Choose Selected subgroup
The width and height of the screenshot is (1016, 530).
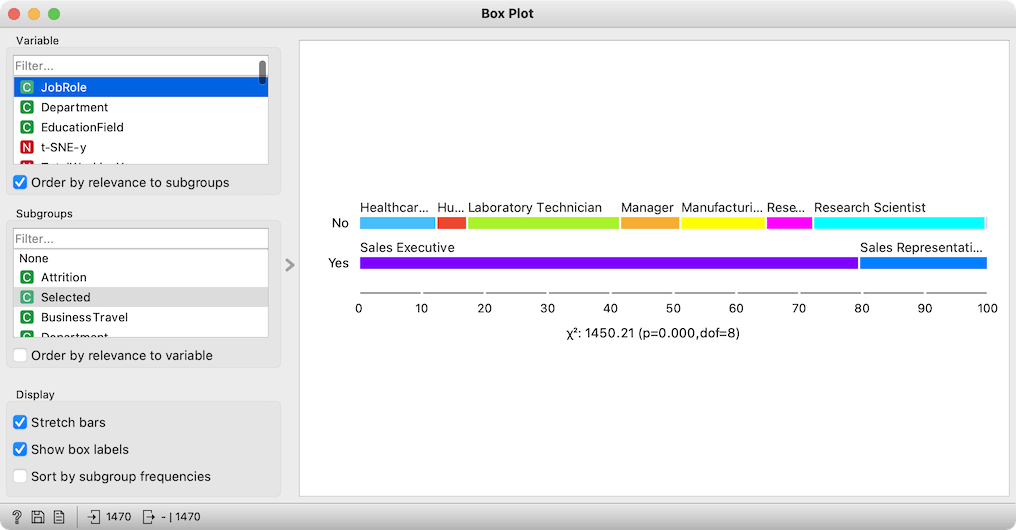(x=141, y=297)
